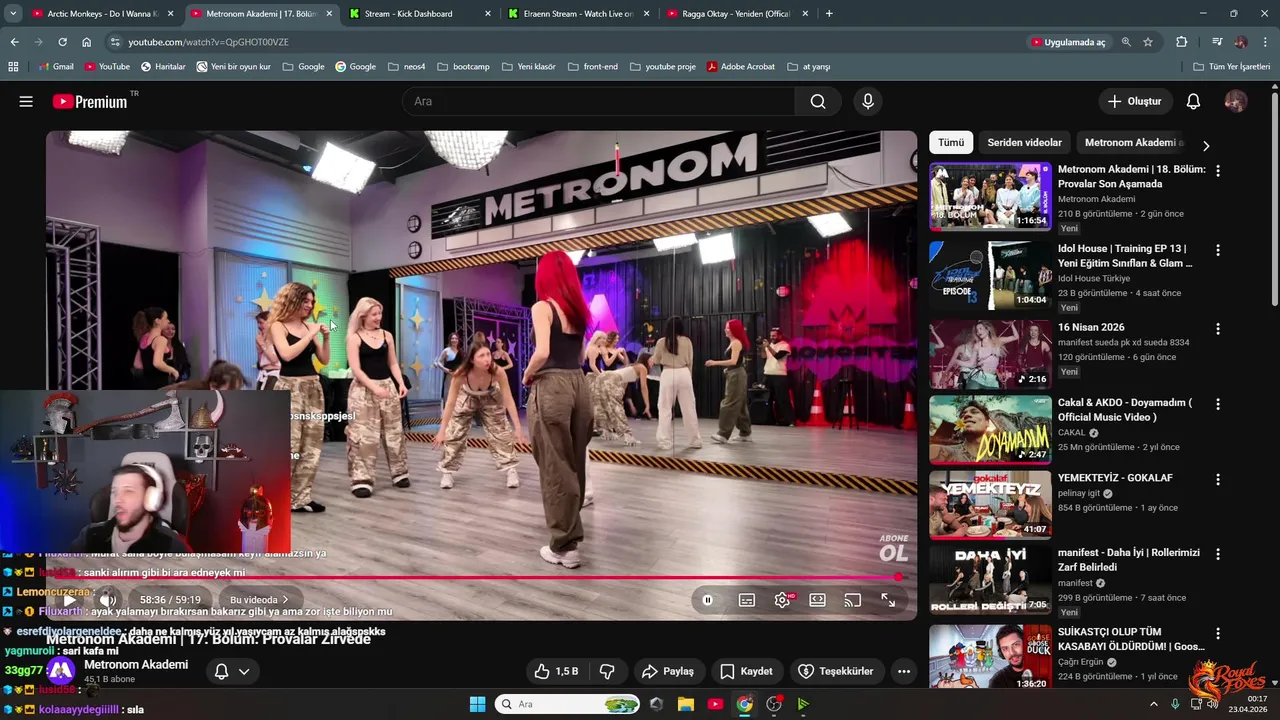Show next filter chips arrow

point(1206,145)
